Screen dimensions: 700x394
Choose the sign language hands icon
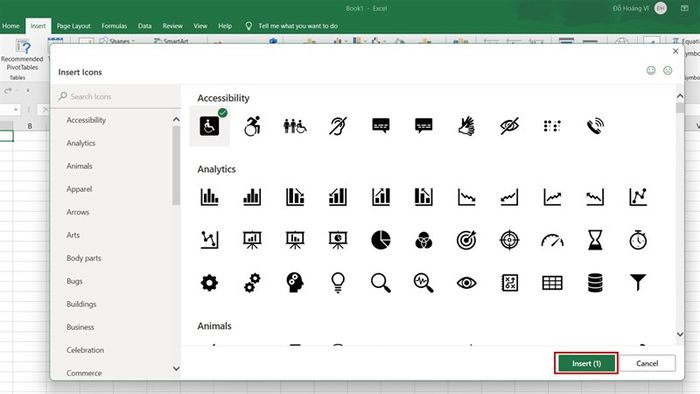click(x=467, y=126)
